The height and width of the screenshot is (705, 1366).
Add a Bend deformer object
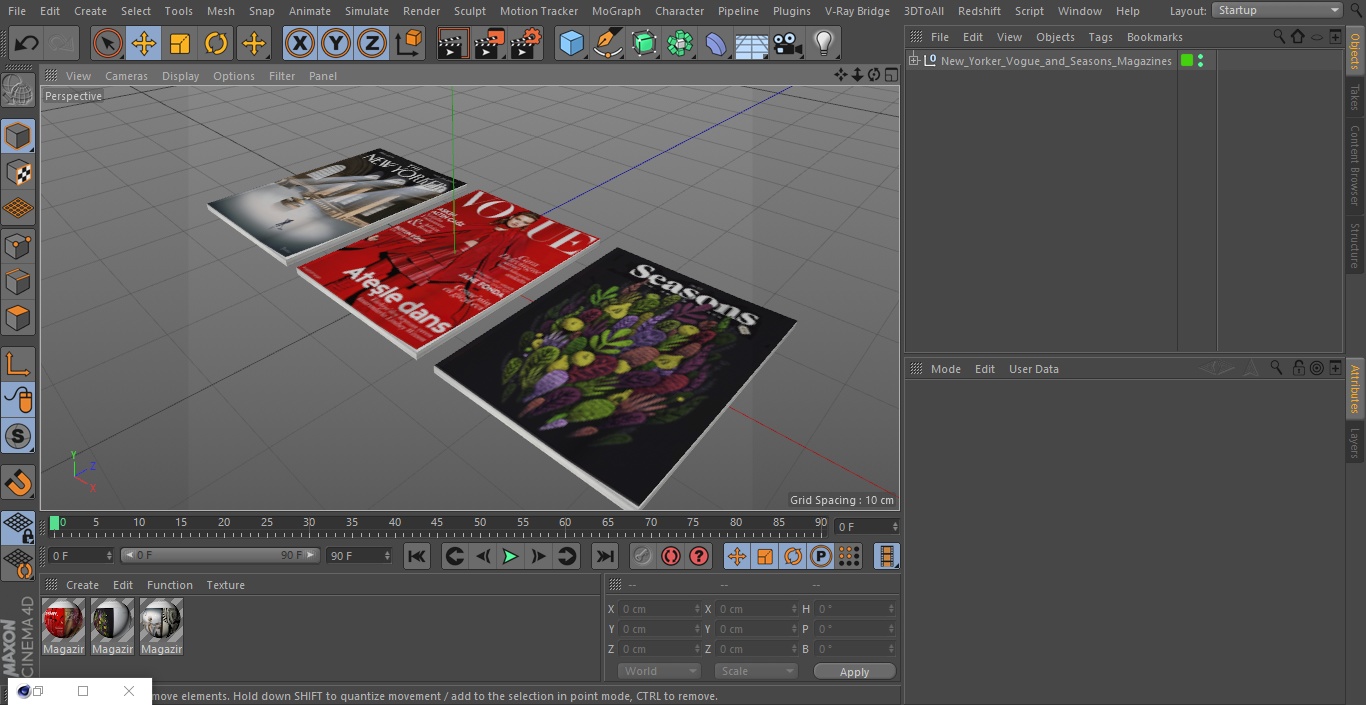click(x=716, y=43)
